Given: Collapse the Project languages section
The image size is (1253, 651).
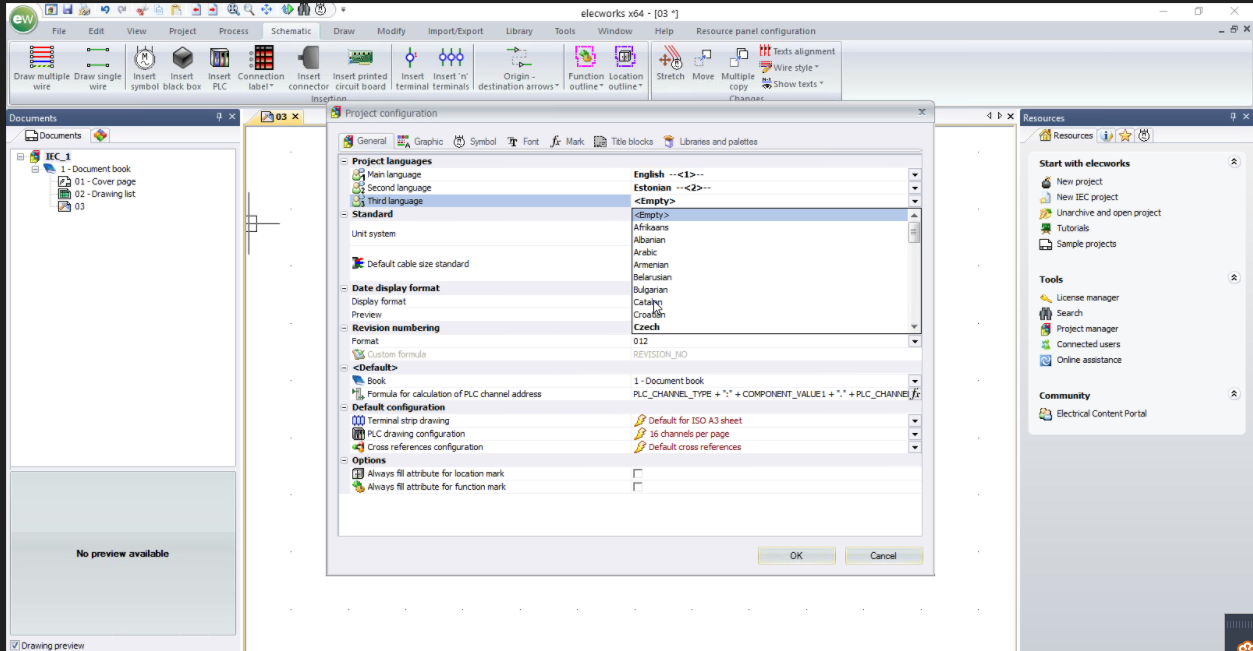Looking at the screenshot, I should [345, 161].
